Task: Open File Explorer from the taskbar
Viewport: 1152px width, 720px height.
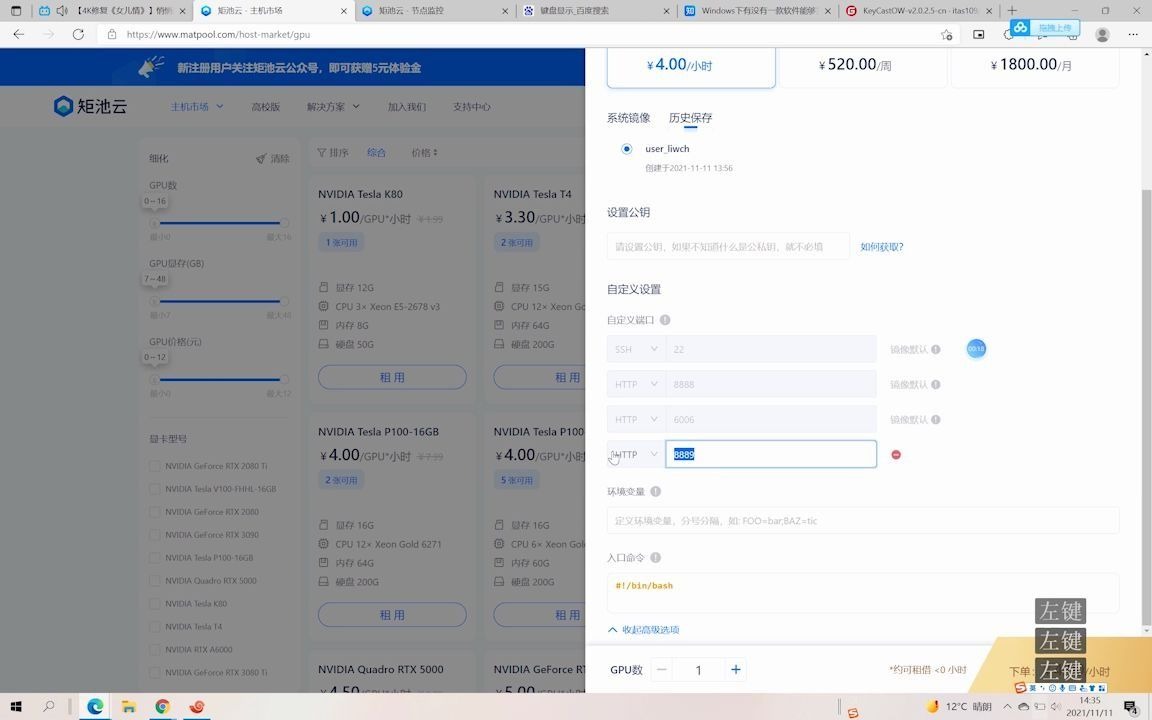Action: (129, 707)
